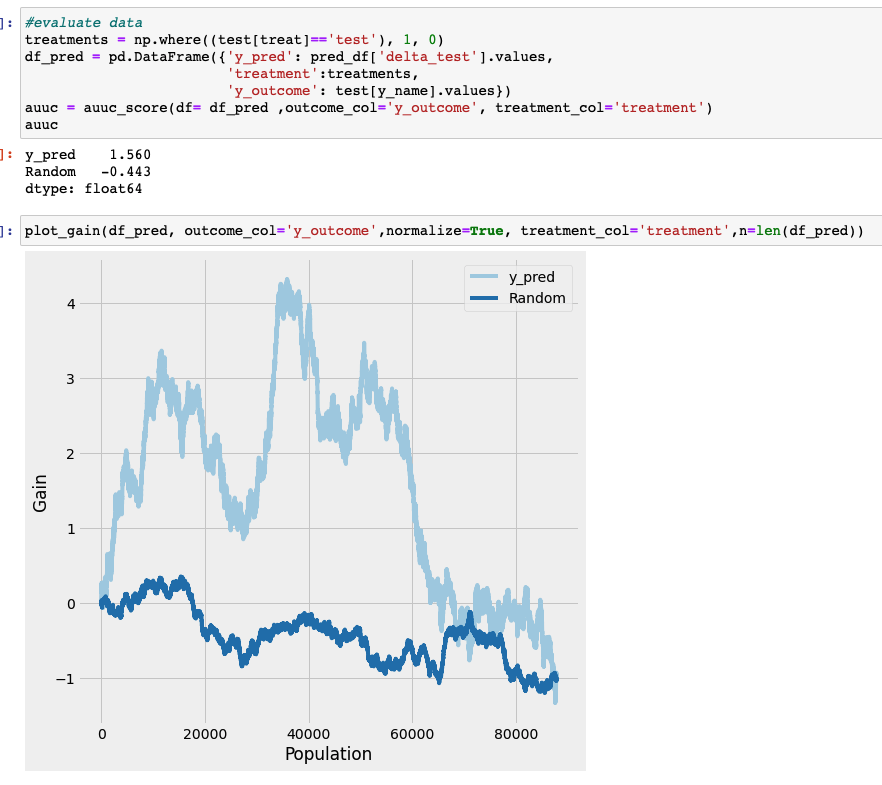Select the plot_gain code cell
The height and width of the screenshot is (785, 882).
tap(300, 230)
